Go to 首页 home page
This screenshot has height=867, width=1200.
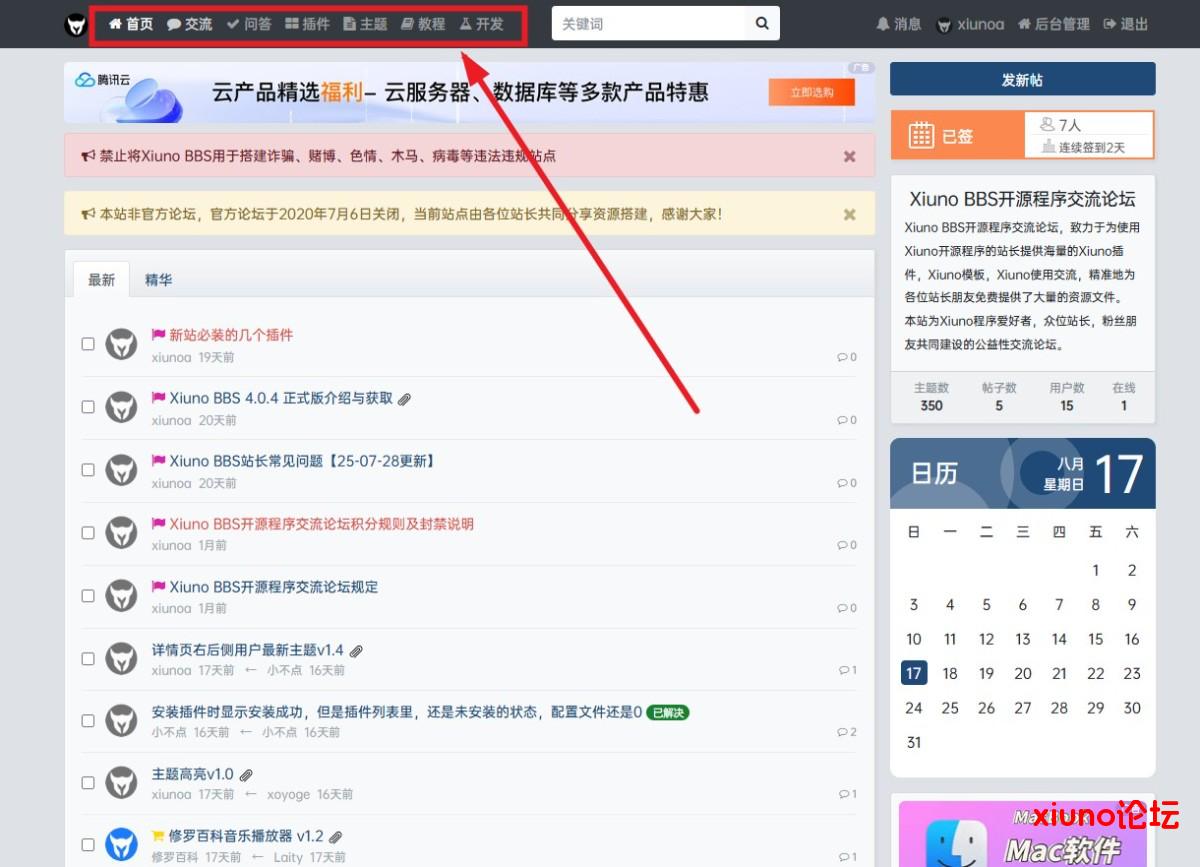pos(130,24)
